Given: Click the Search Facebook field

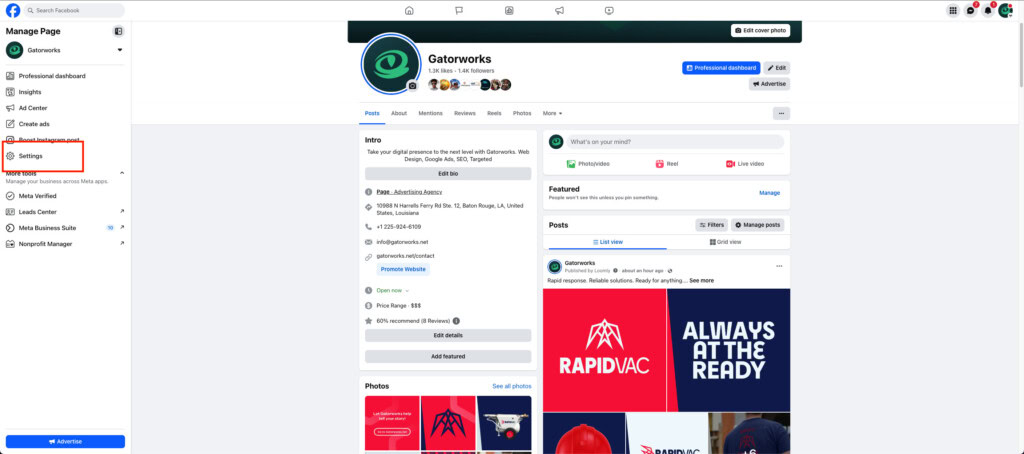Looking at the screenshot, I should 74,10.
